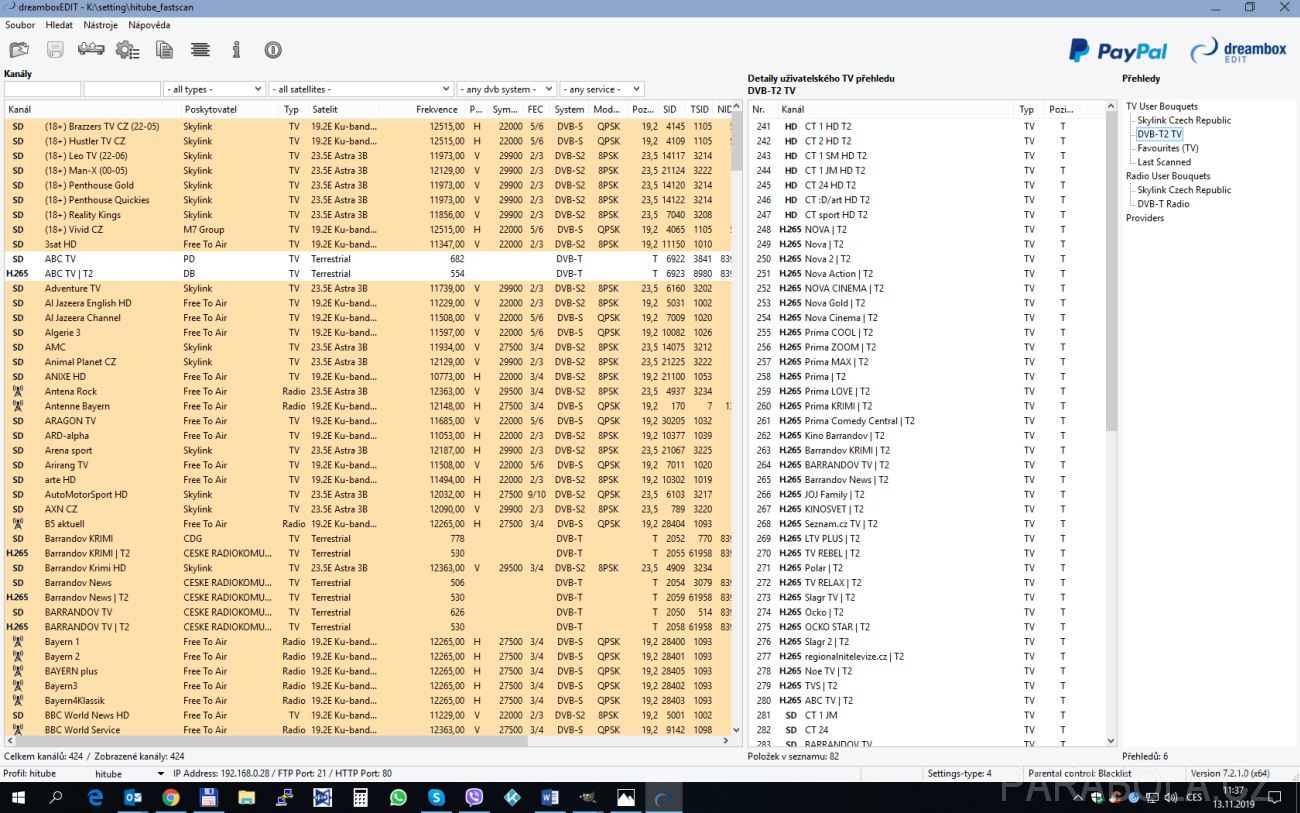This screenshot has width=1300, height=813.
Task: Click the first channel filter text field
Action: click(42, 89)
